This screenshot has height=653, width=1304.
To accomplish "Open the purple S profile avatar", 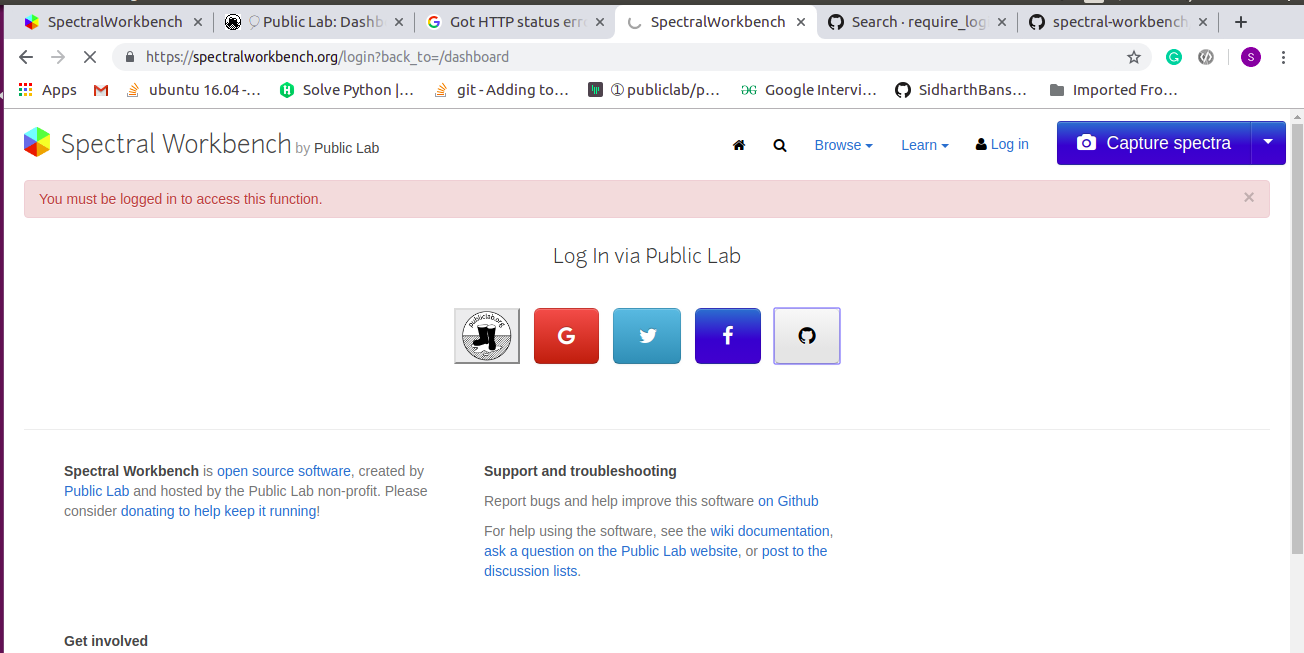I will (x=1251, y=57).
